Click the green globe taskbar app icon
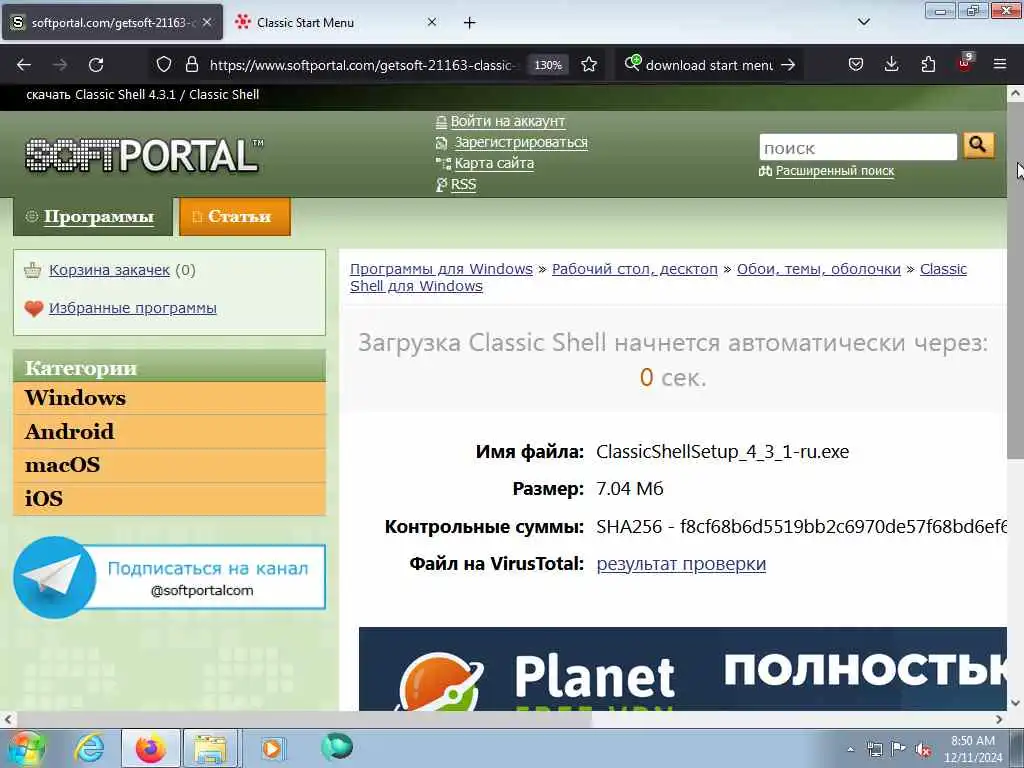 (x=337, y=746)
